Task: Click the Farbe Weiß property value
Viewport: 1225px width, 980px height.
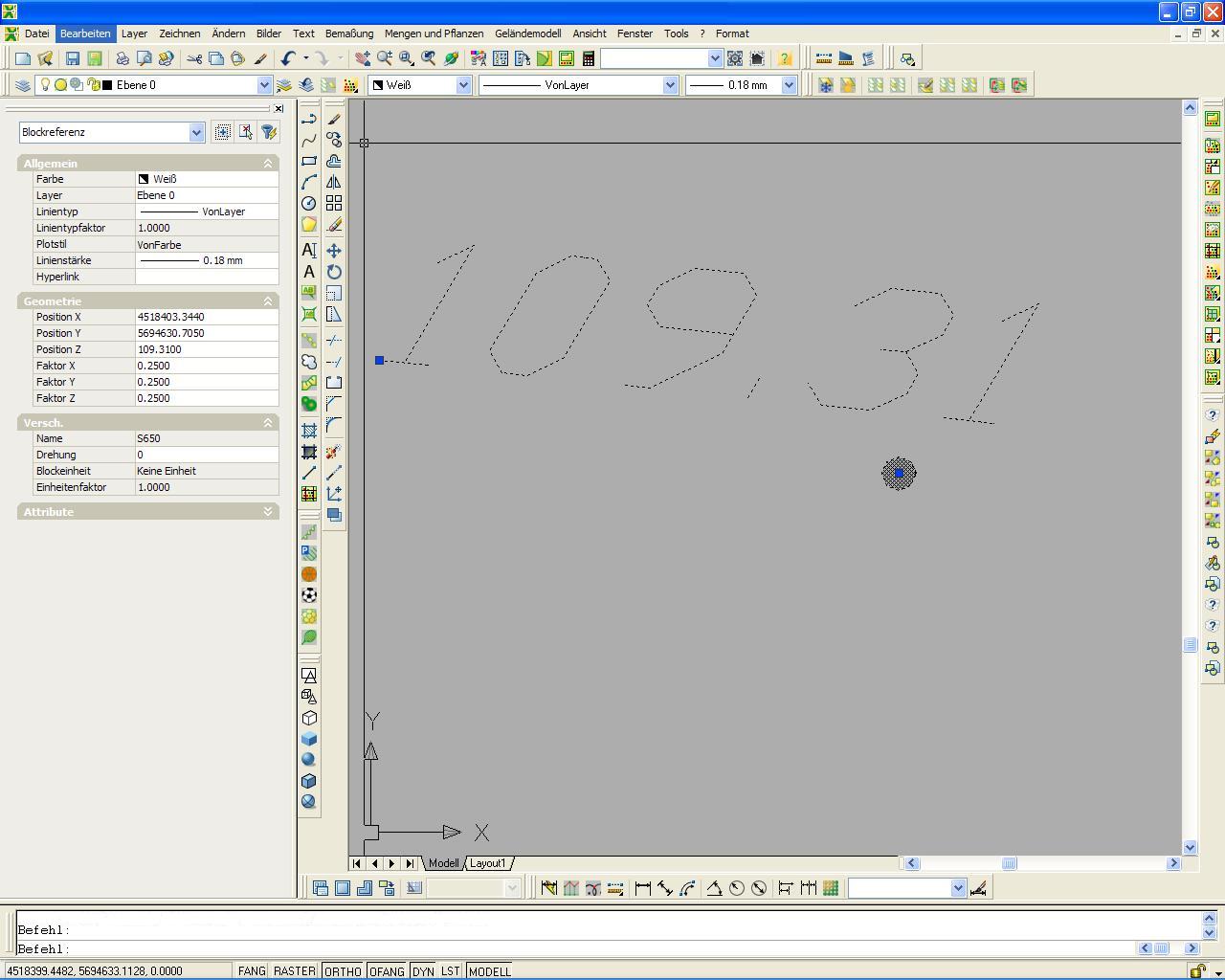Action: [x=207, y=179]
